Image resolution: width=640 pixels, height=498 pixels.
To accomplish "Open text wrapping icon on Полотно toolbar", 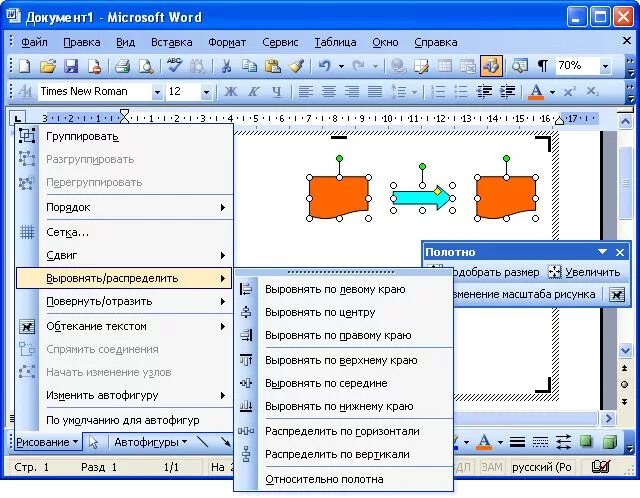I will coord(617,294).
